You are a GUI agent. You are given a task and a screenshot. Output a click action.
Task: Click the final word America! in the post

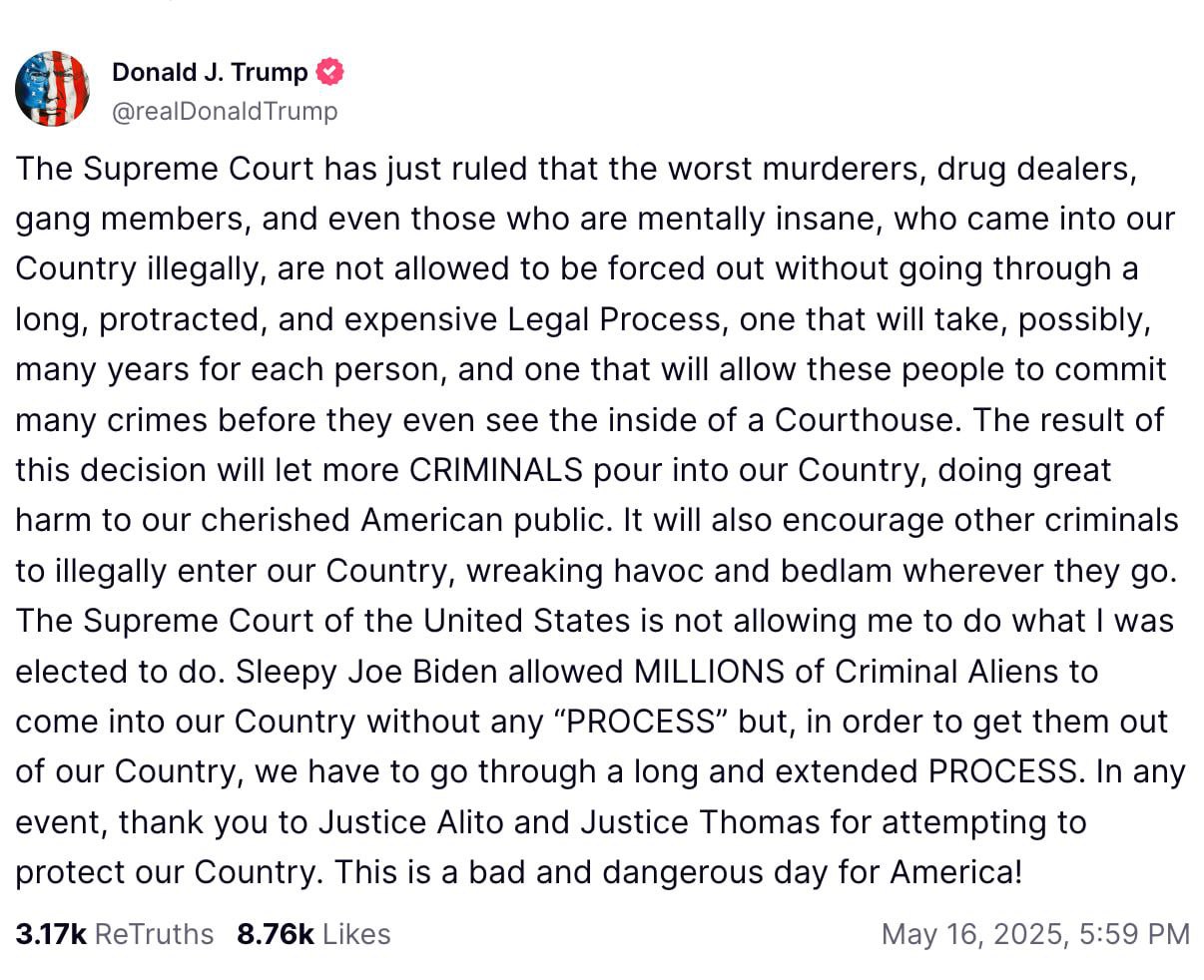956,873
